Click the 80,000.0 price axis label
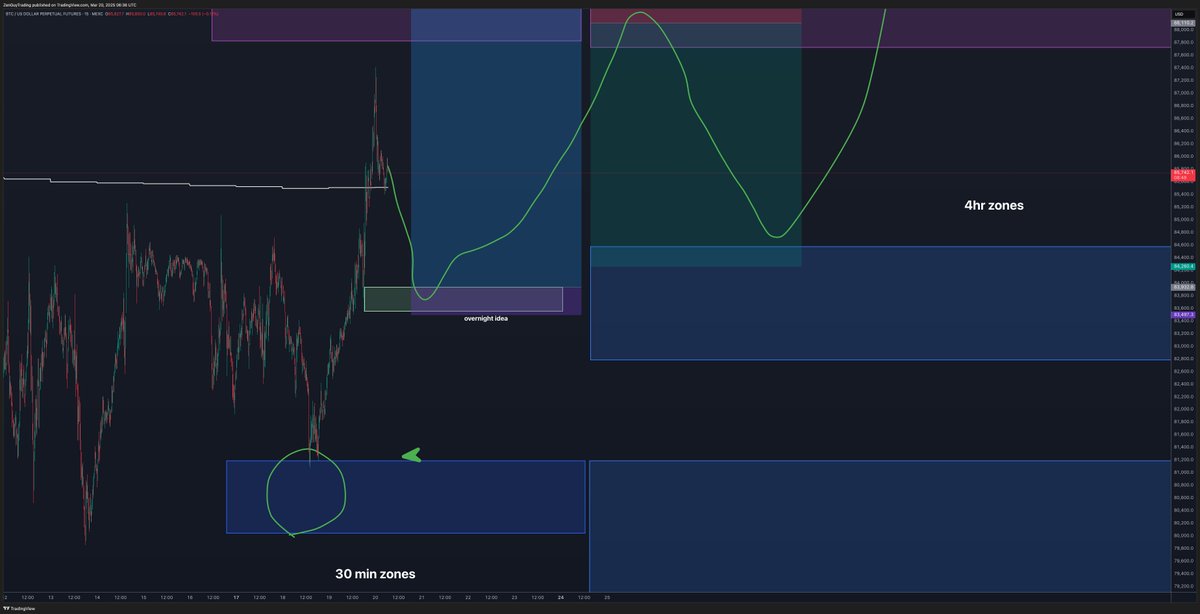Image resolution: width=1200 pixels, height=614 pixels. coord(1183,535)
